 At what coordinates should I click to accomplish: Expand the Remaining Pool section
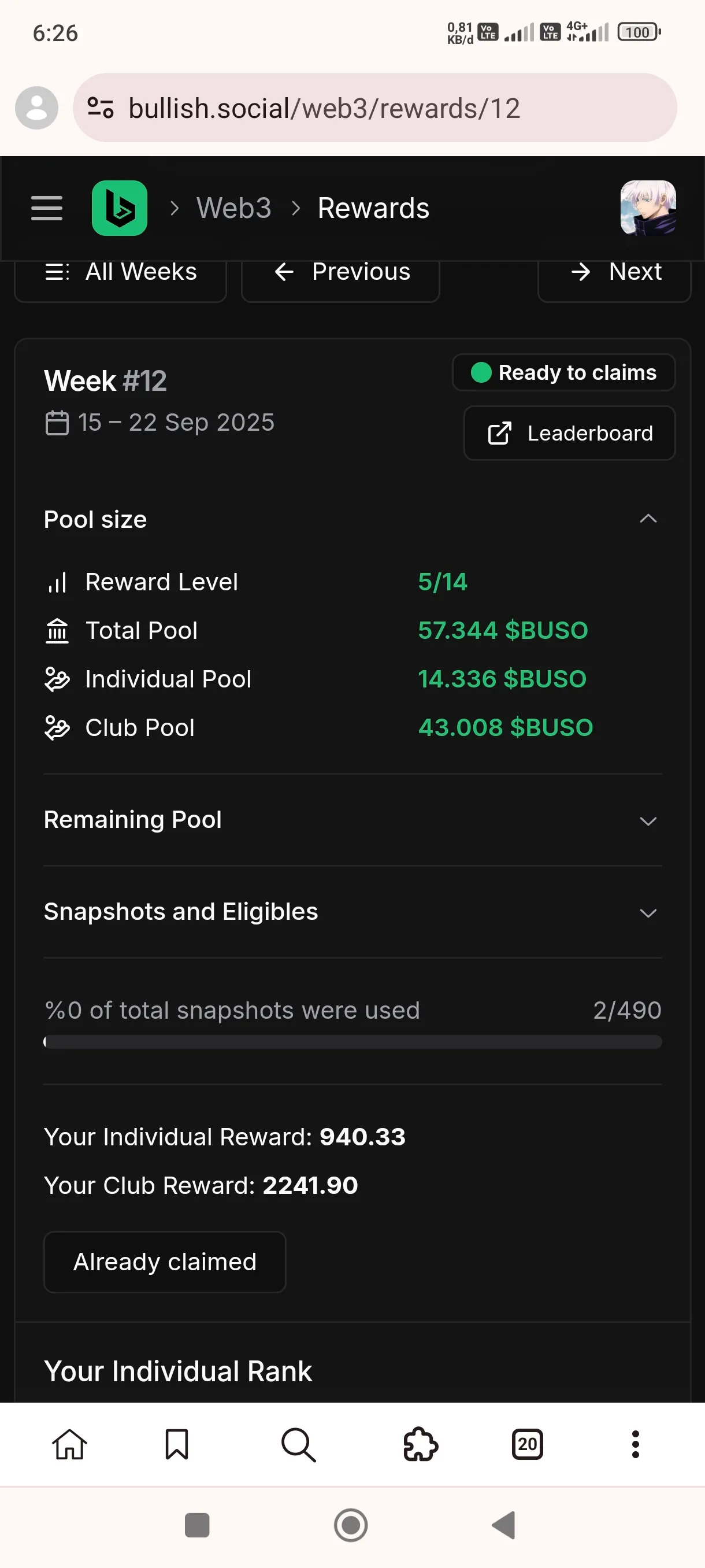(353, 820)
